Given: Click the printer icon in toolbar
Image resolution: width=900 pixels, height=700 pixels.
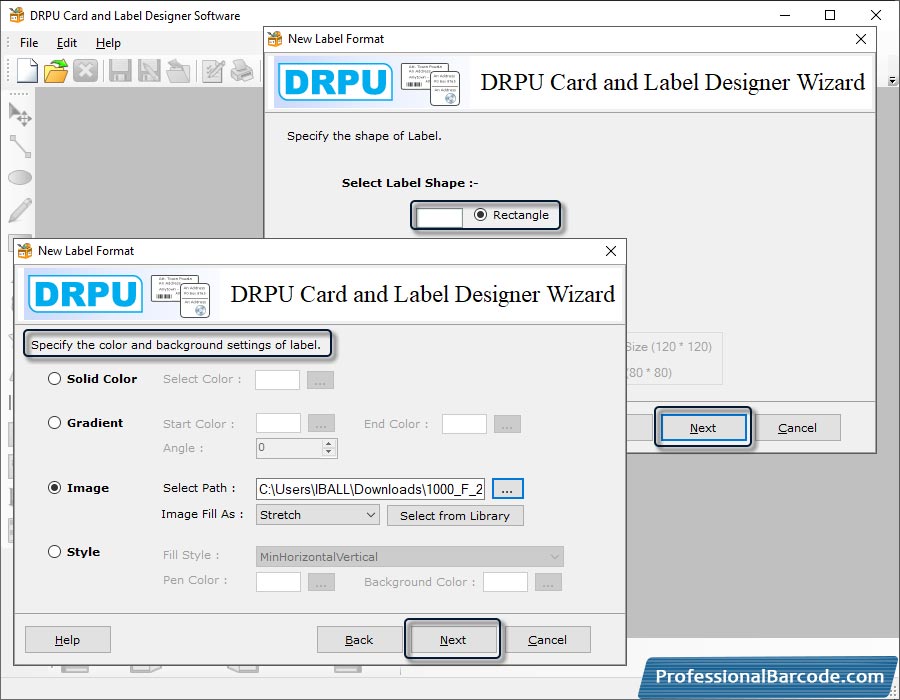Looking at the screenshot, I should point(241,71).
